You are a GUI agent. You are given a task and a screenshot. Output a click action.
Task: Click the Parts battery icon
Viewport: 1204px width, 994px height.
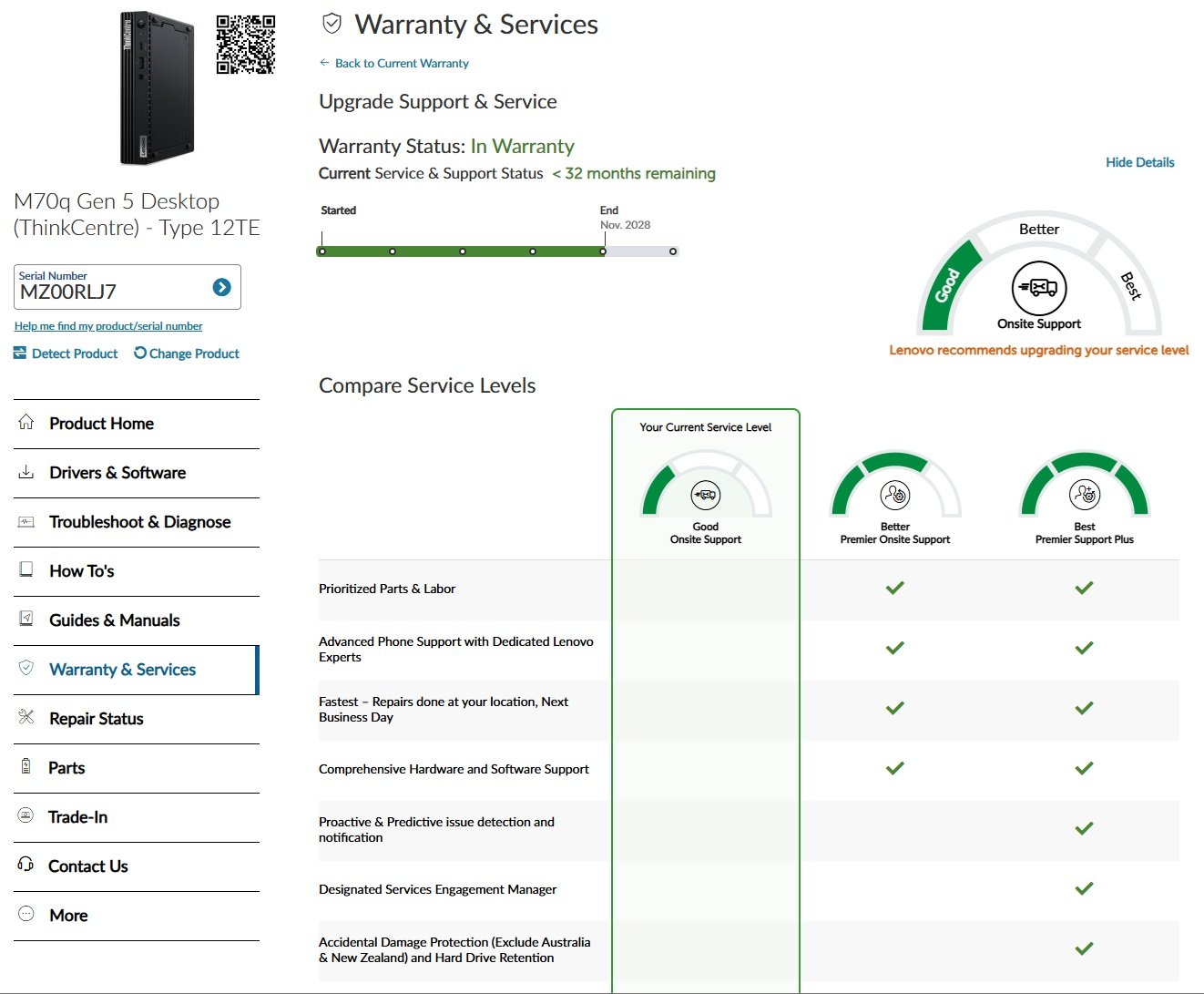pos(26,766)
